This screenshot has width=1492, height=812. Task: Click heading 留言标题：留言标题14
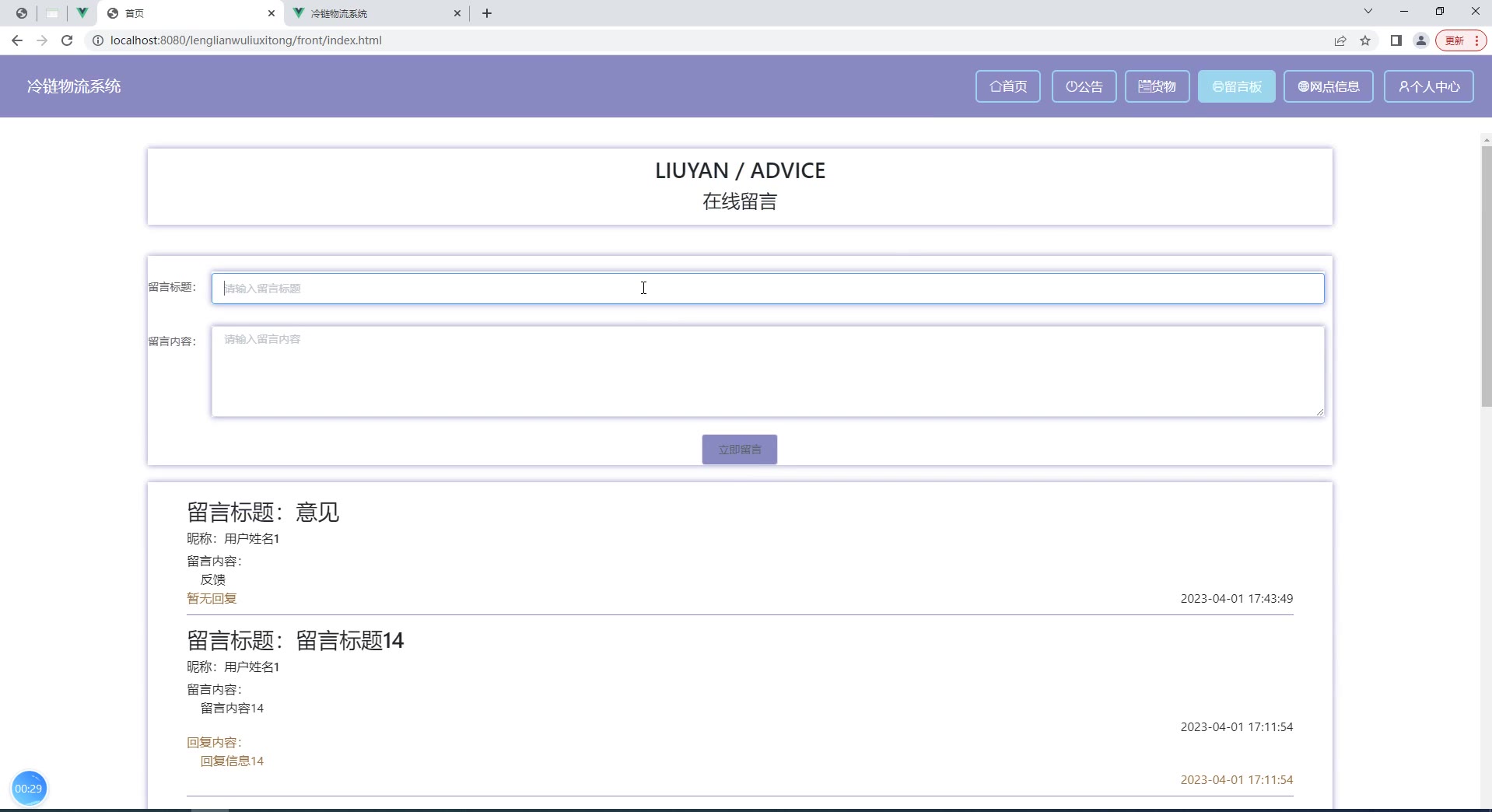pos(296,640)
